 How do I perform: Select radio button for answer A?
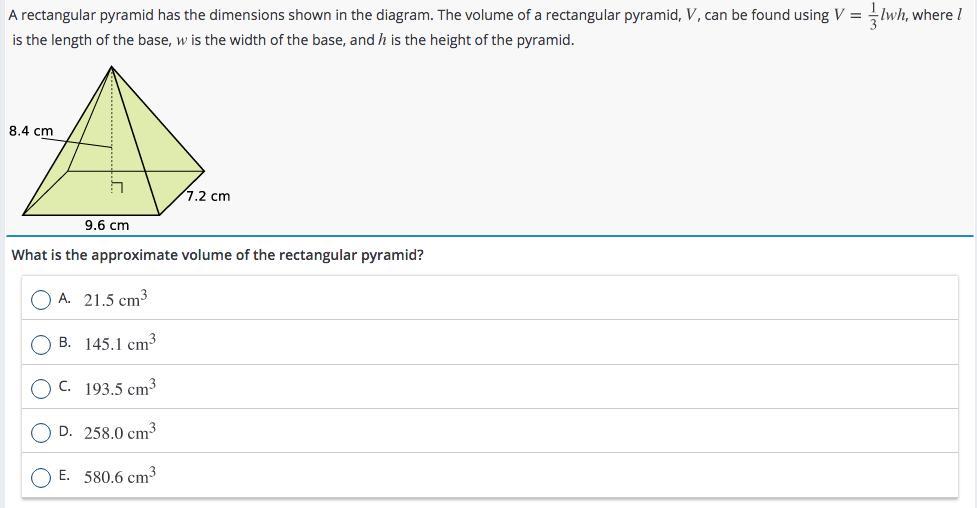click(41, 300)
